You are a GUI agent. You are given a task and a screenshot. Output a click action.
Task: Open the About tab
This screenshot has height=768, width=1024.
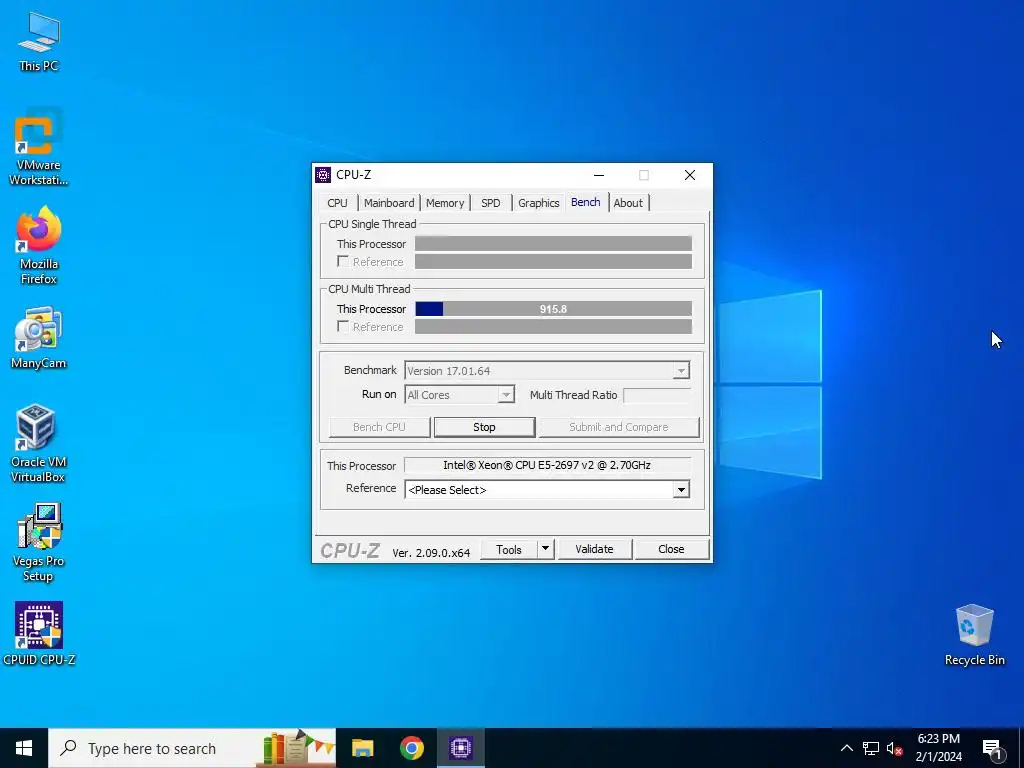[x=628, y=203]
